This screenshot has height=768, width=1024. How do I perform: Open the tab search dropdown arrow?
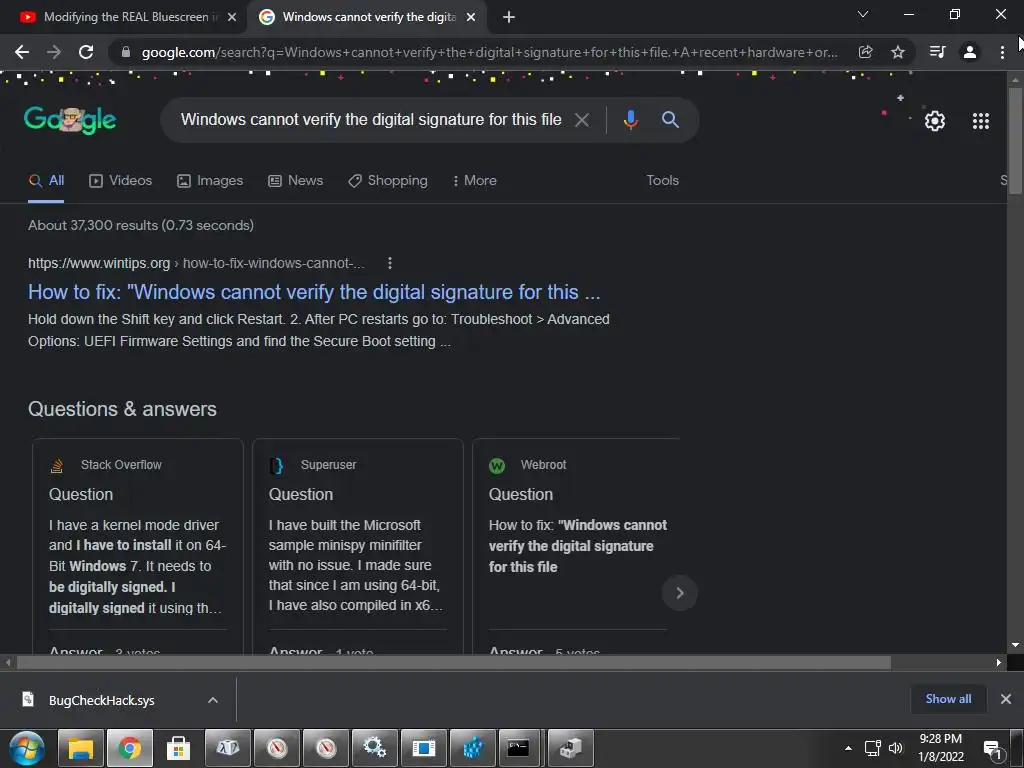[x=863, y=14]
